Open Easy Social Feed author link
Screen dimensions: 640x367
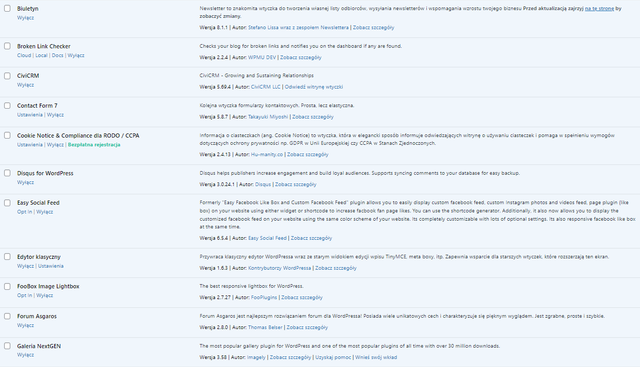coord(267,238)
